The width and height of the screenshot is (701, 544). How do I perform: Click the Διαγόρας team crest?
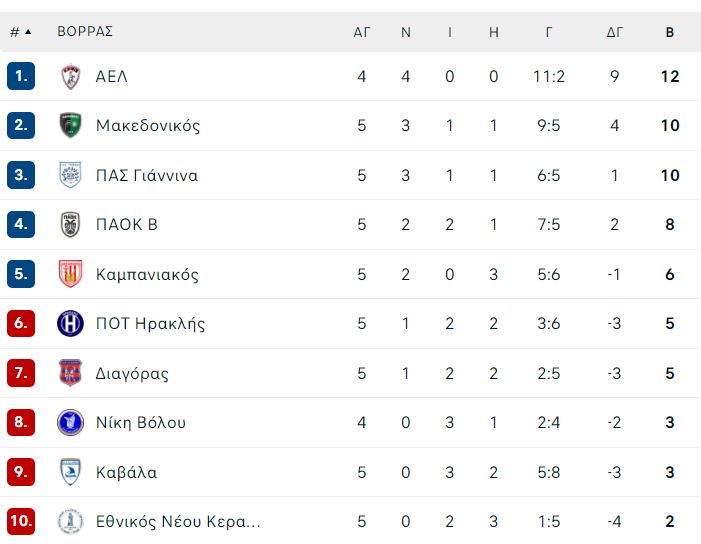pyautogui.click(x=71, y=372)
